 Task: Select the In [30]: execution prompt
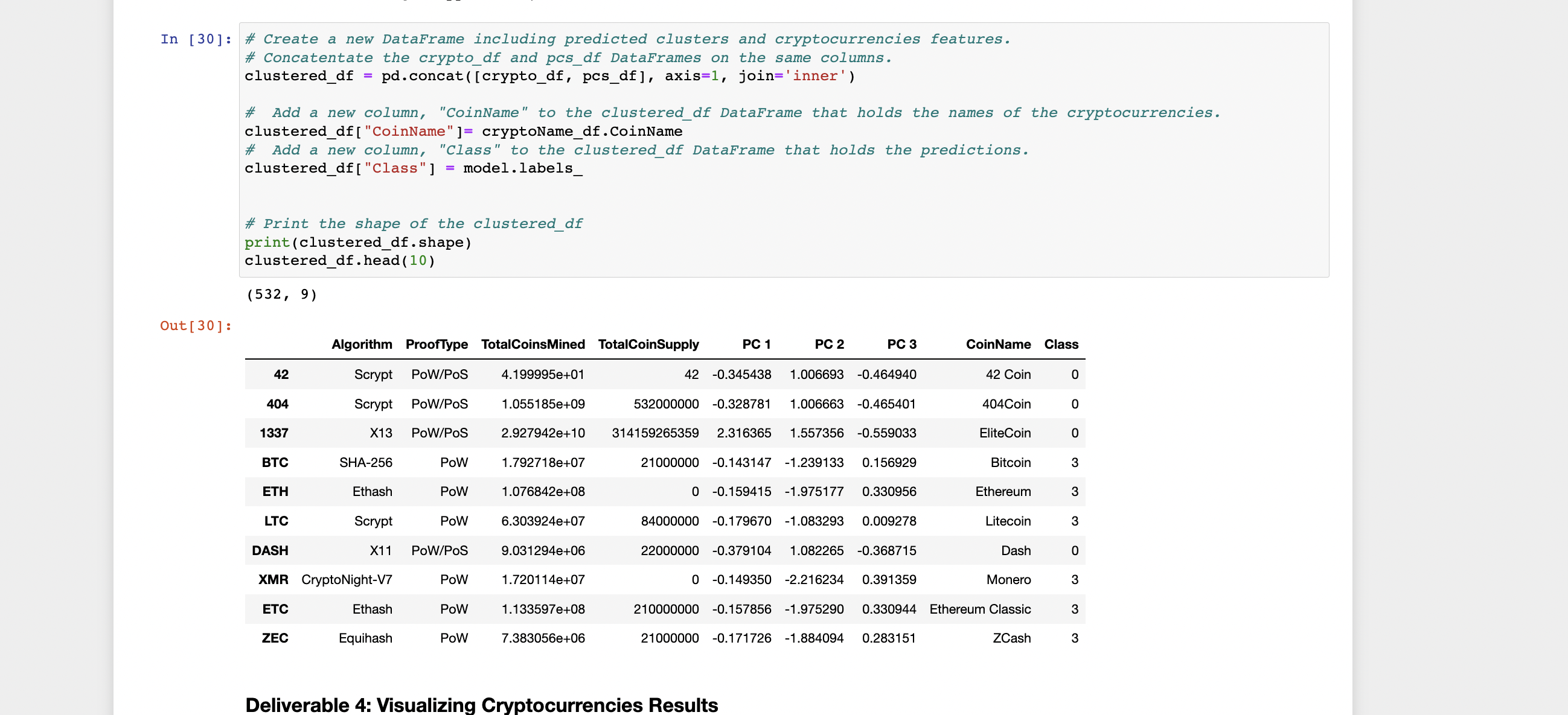pos(195,39)
